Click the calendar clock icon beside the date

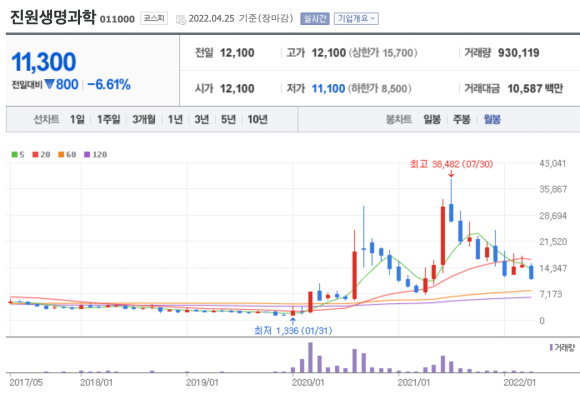pos(181,20)
